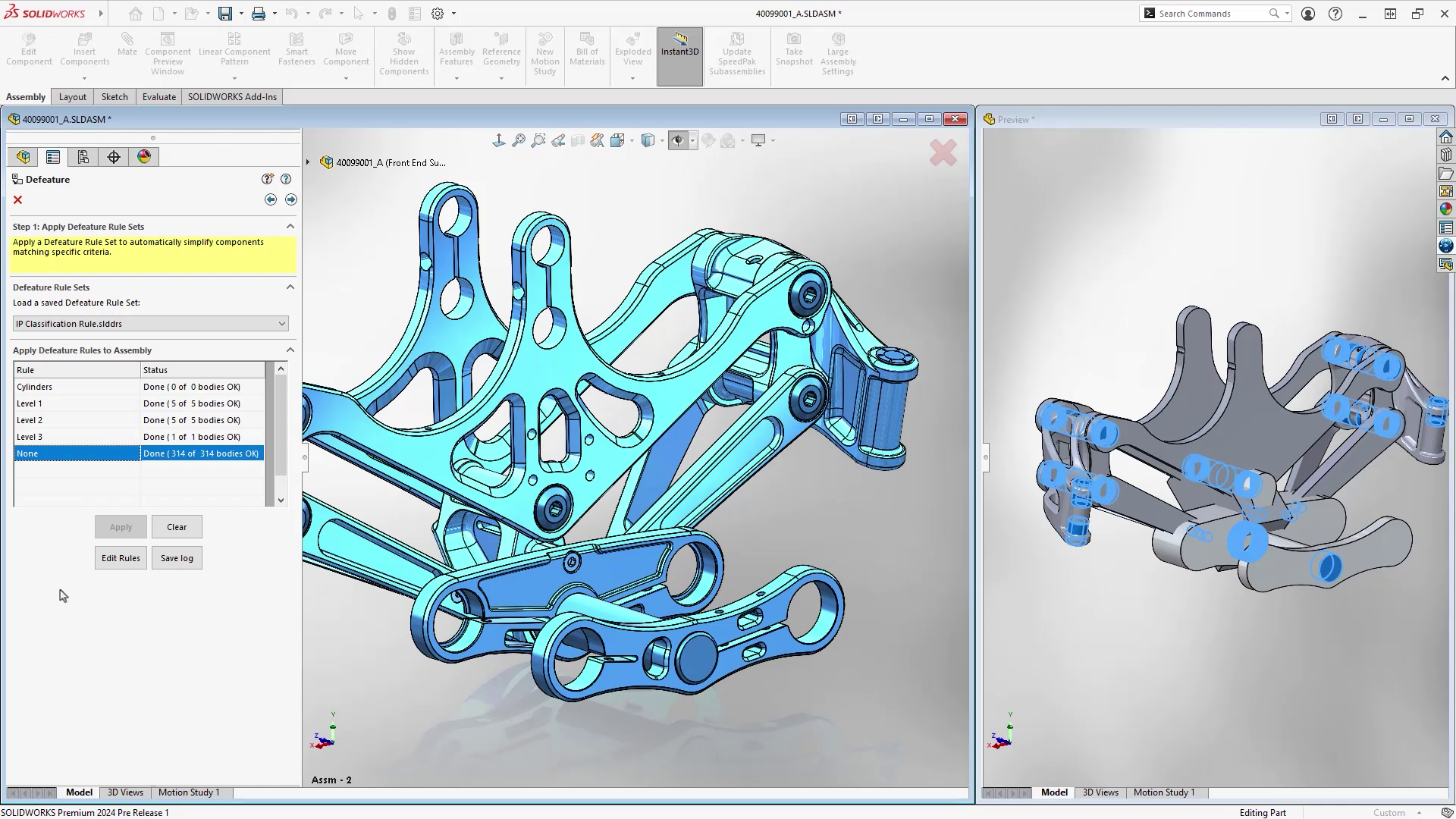The image size is (1456, 819).
Task: Toggle Hide/Show Items in view toolbar
Action: pos(677,140)
